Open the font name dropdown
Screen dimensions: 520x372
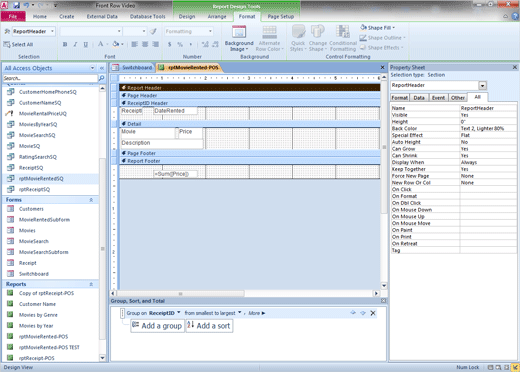point(119,31)
